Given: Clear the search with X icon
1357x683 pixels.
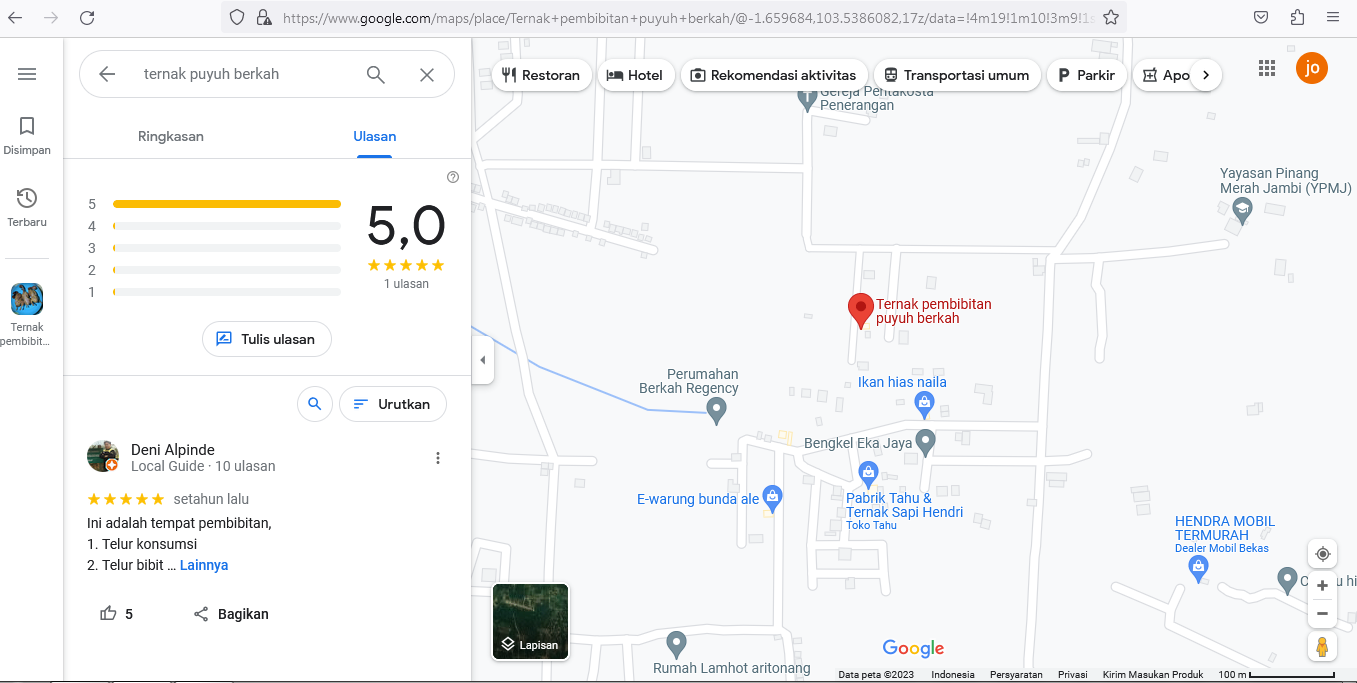Looking at the screenshot, I should 427,74.
